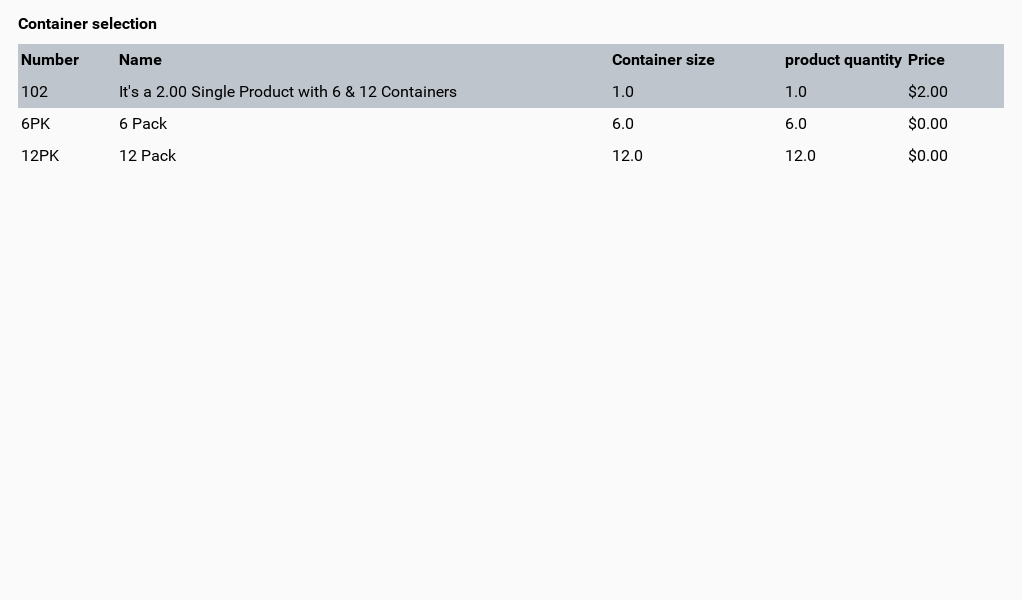Click container size 1.0 in row 102
The image size is (1022, 600).
pyautogui.click(x=623, y=92)
